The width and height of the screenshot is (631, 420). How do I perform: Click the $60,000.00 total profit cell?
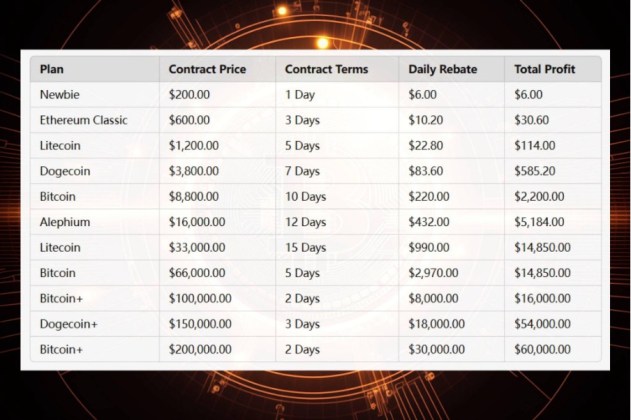[542, 349]
